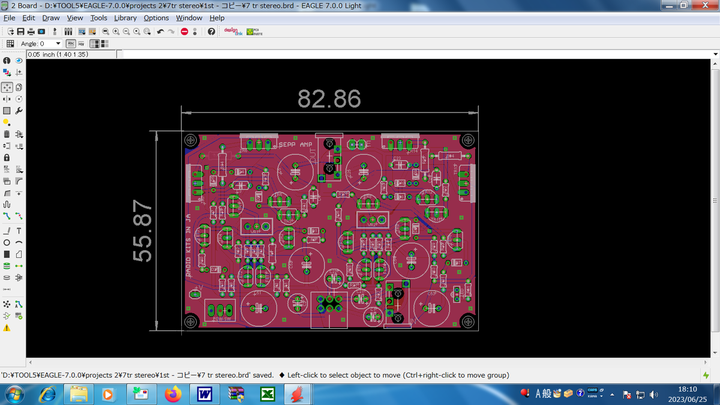
Task: Open the Library menu
Action: coord(125,18)
